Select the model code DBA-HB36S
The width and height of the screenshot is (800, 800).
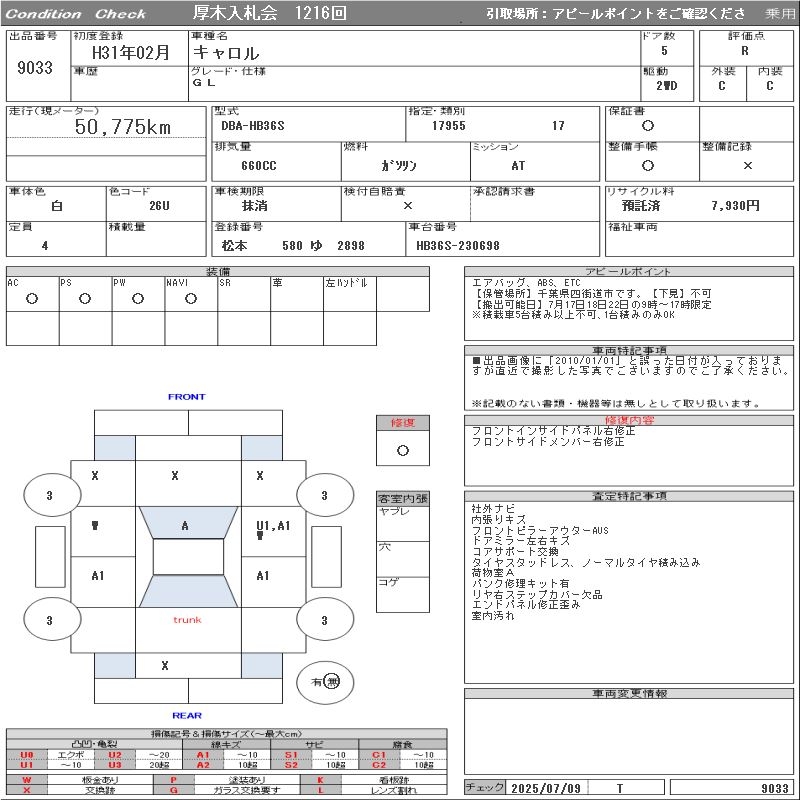point(253,126)
